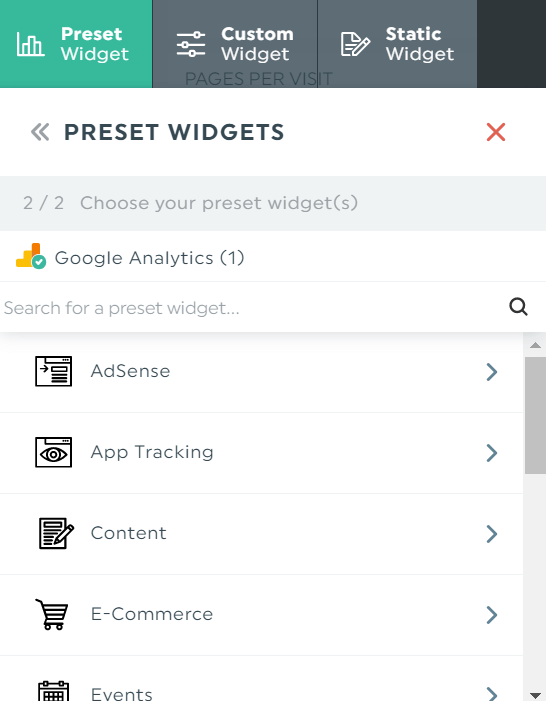Expand the App Tracking chevron arrow
This screenshot has width=546, height=701.
pos(492,453)
